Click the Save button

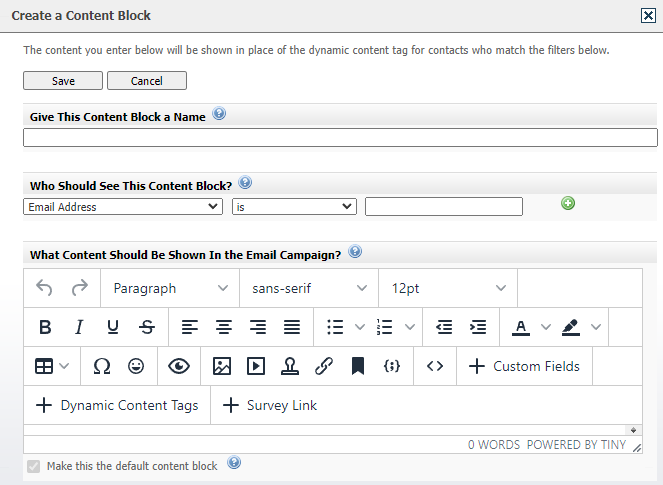(x=63, y=80)
